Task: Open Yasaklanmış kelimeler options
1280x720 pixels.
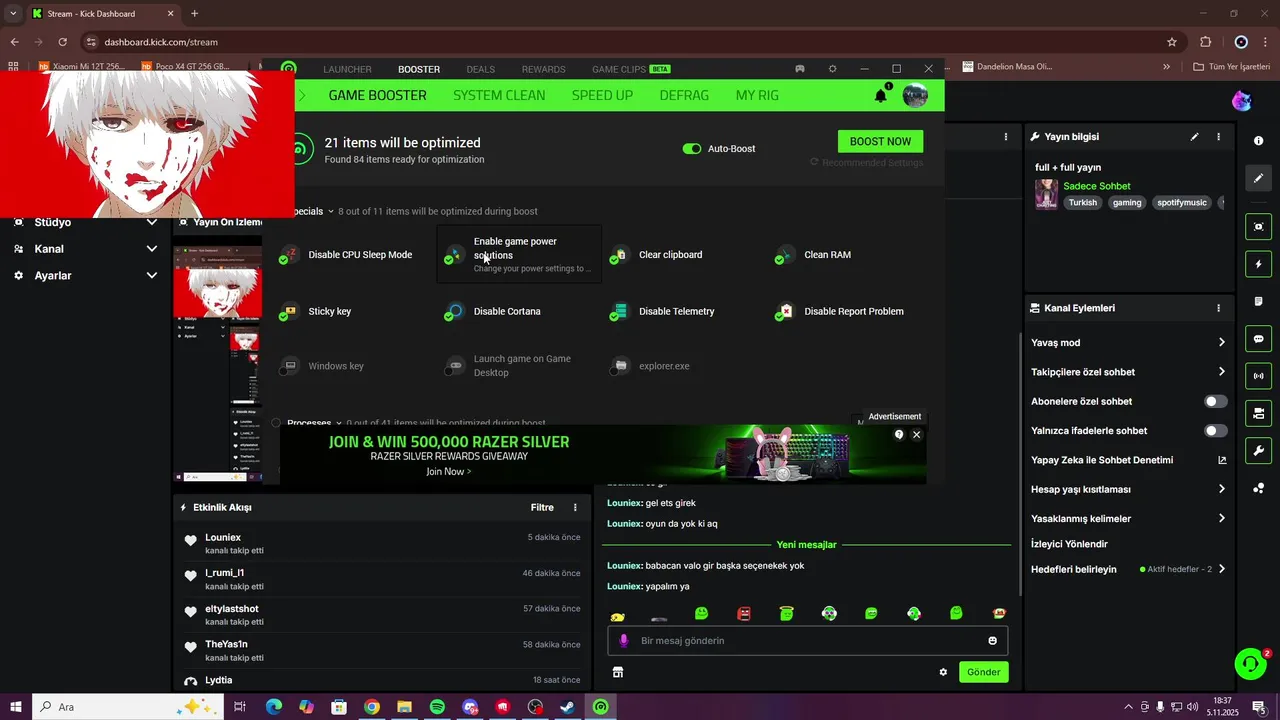Action: (x=1128, y=519)
